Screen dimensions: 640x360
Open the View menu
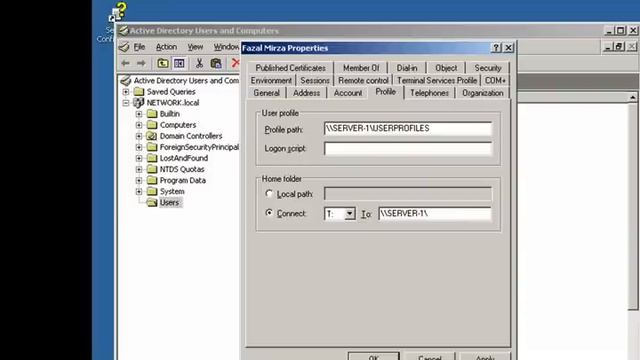195,47
